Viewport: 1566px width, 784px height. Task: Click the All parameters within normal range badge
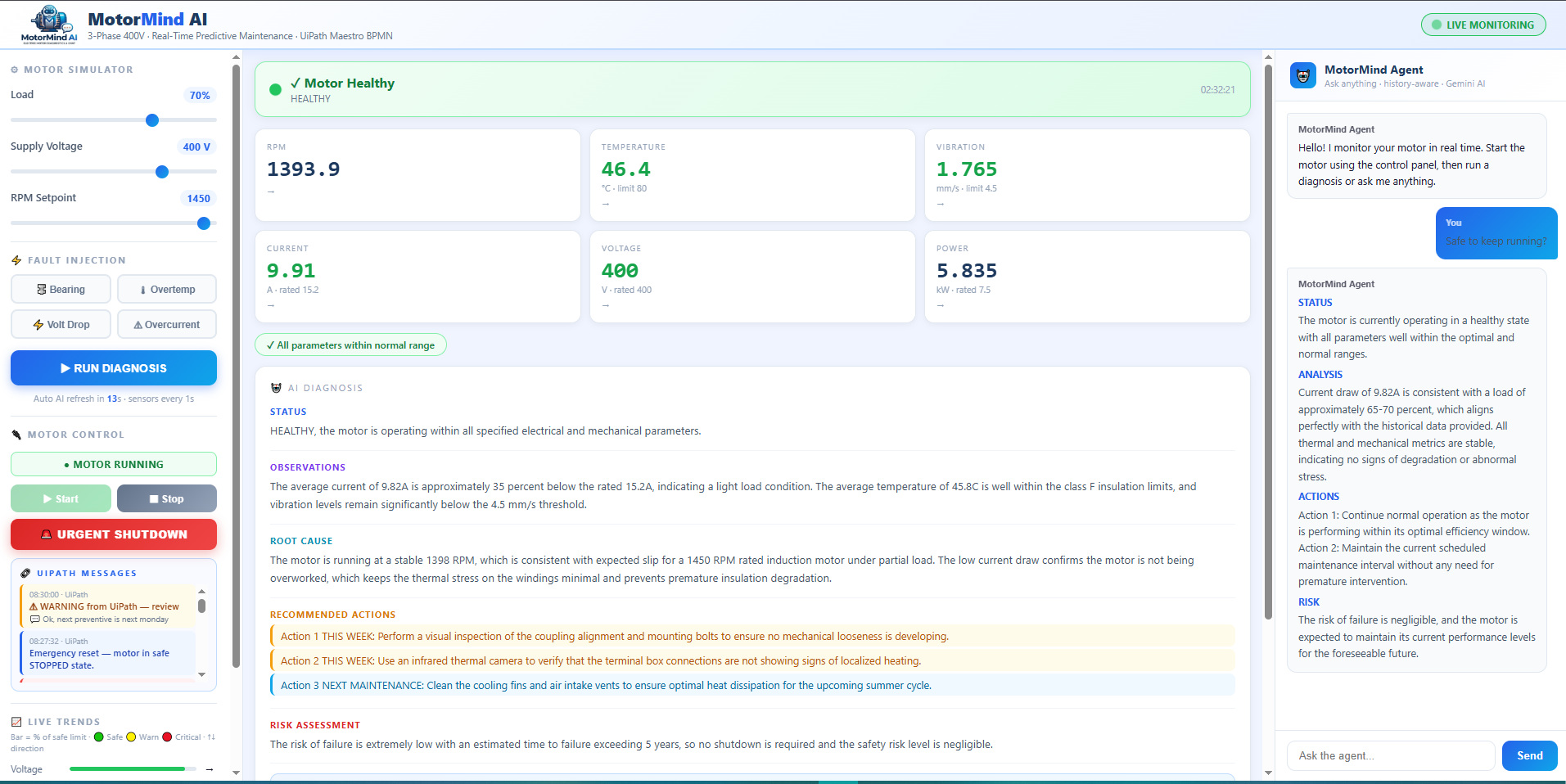point(350,345)
